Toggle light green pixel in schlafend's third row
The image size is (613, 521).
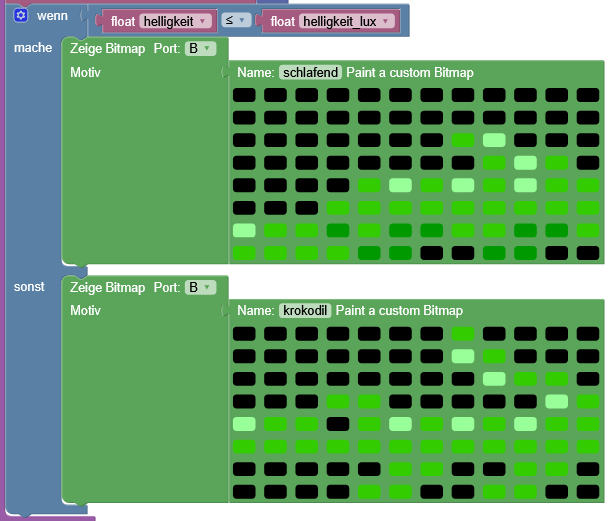click(x=494, y=140)
